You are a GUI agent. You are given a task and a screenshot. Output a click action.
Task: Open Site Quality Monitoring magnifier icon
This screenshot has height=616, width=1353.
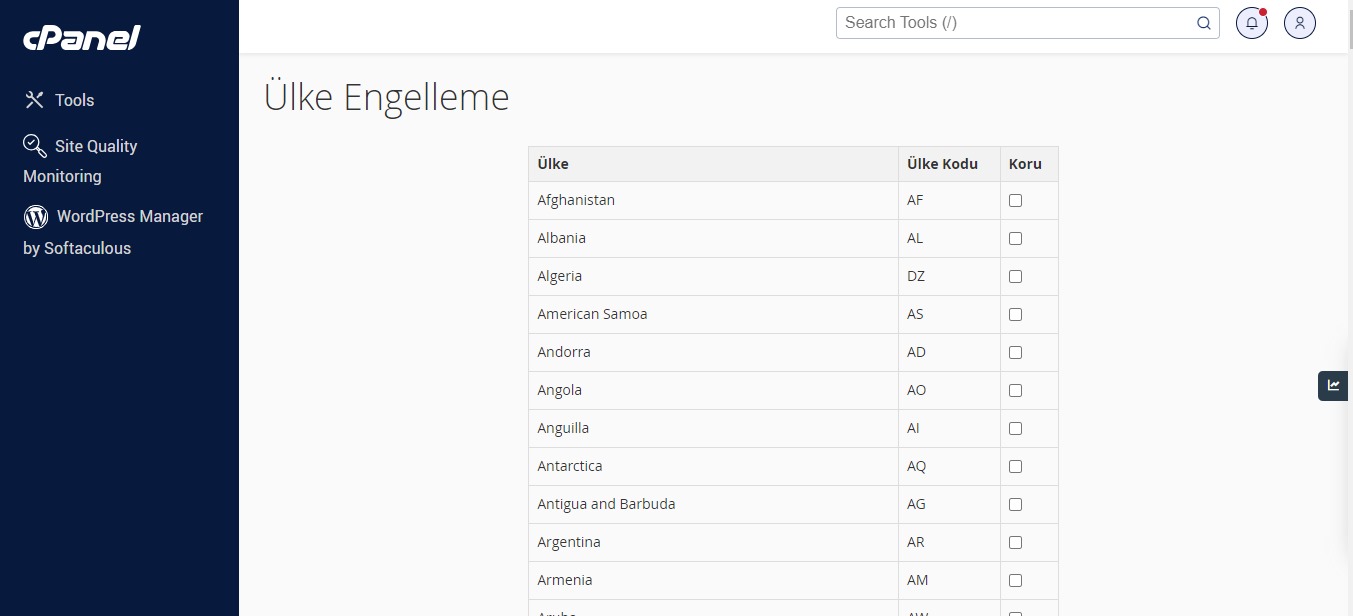(x=35, y=146)
